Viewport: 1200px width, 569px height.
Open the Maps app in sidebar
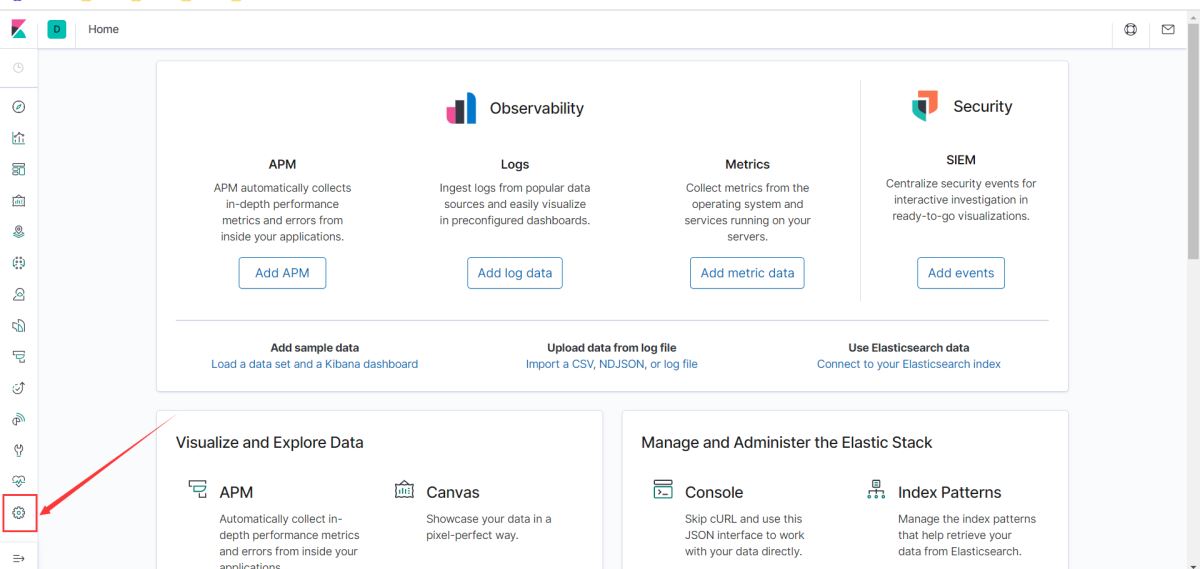coord(18,231)
